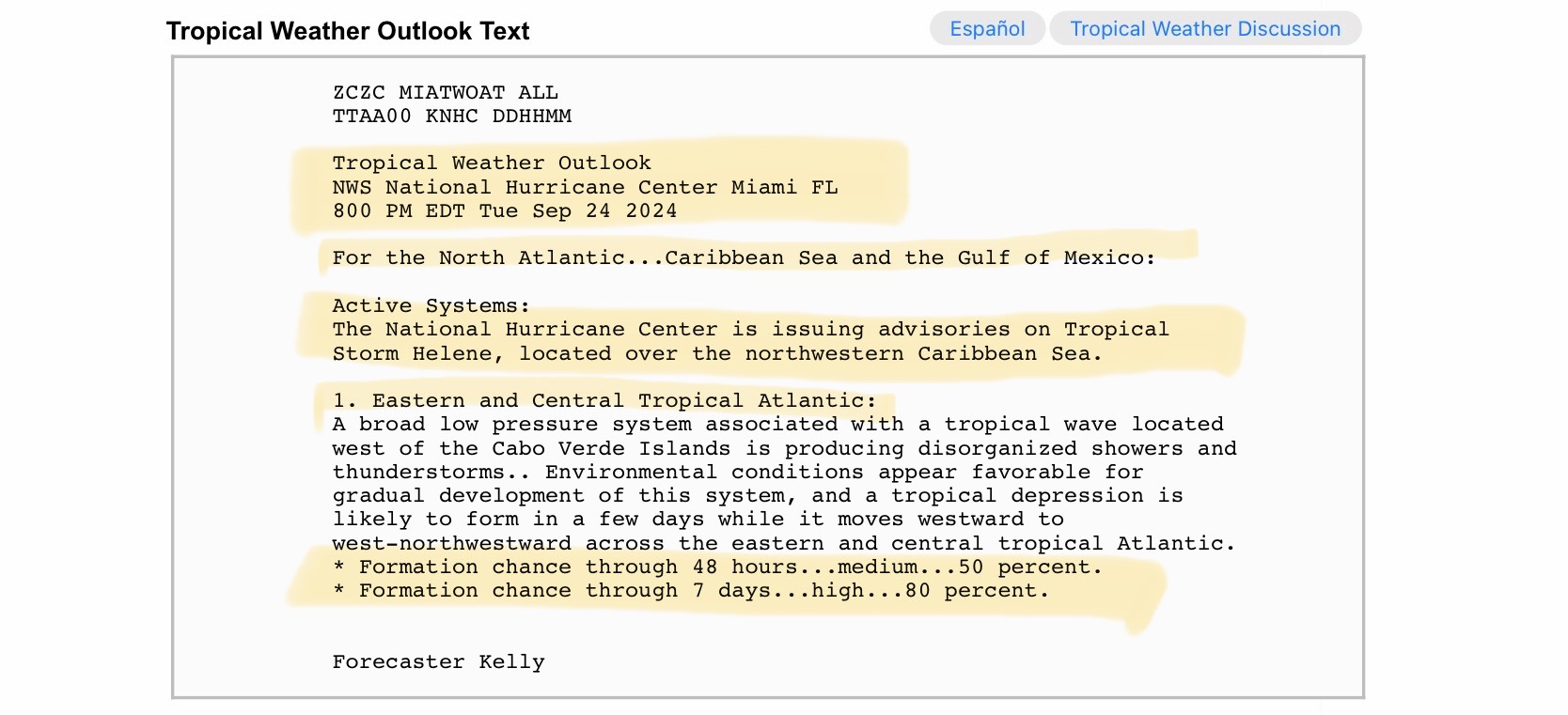This screenshot has width=1568, height=715.
Task: Click the National Hurricane Center advisories sentence
Action: coord(751,329)
